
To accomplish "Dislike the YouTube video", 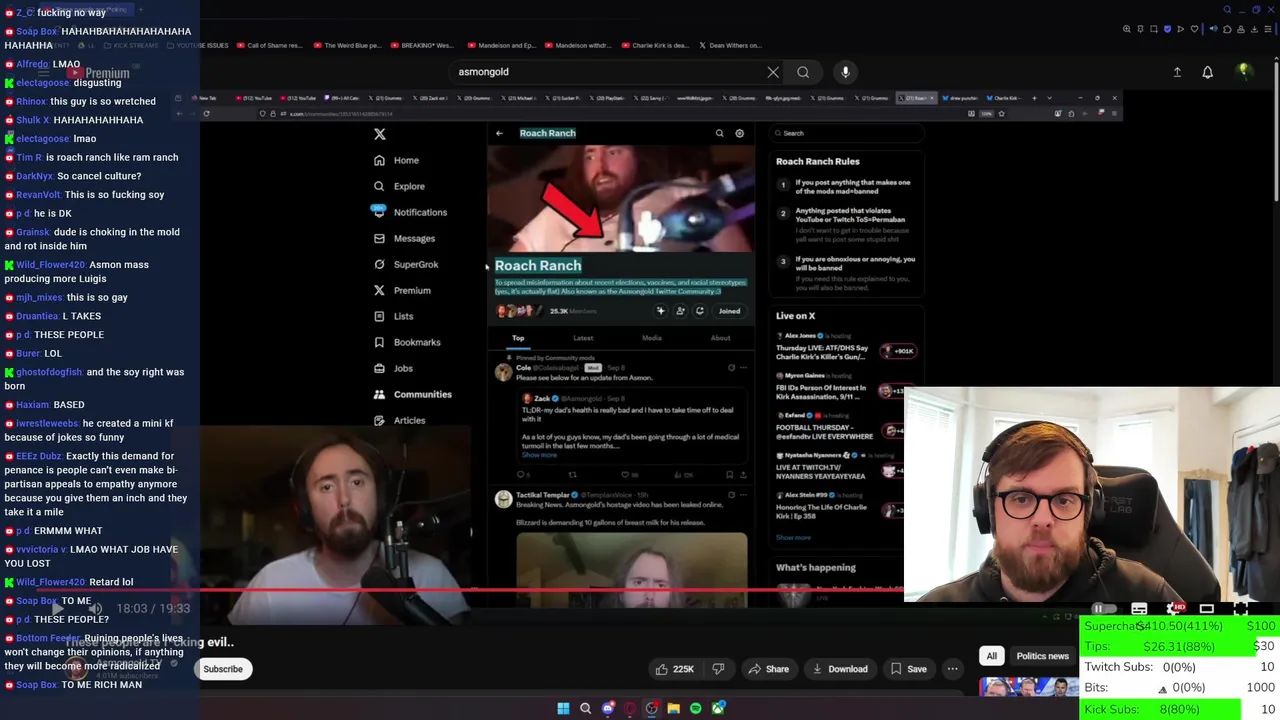I will point(718,669).
